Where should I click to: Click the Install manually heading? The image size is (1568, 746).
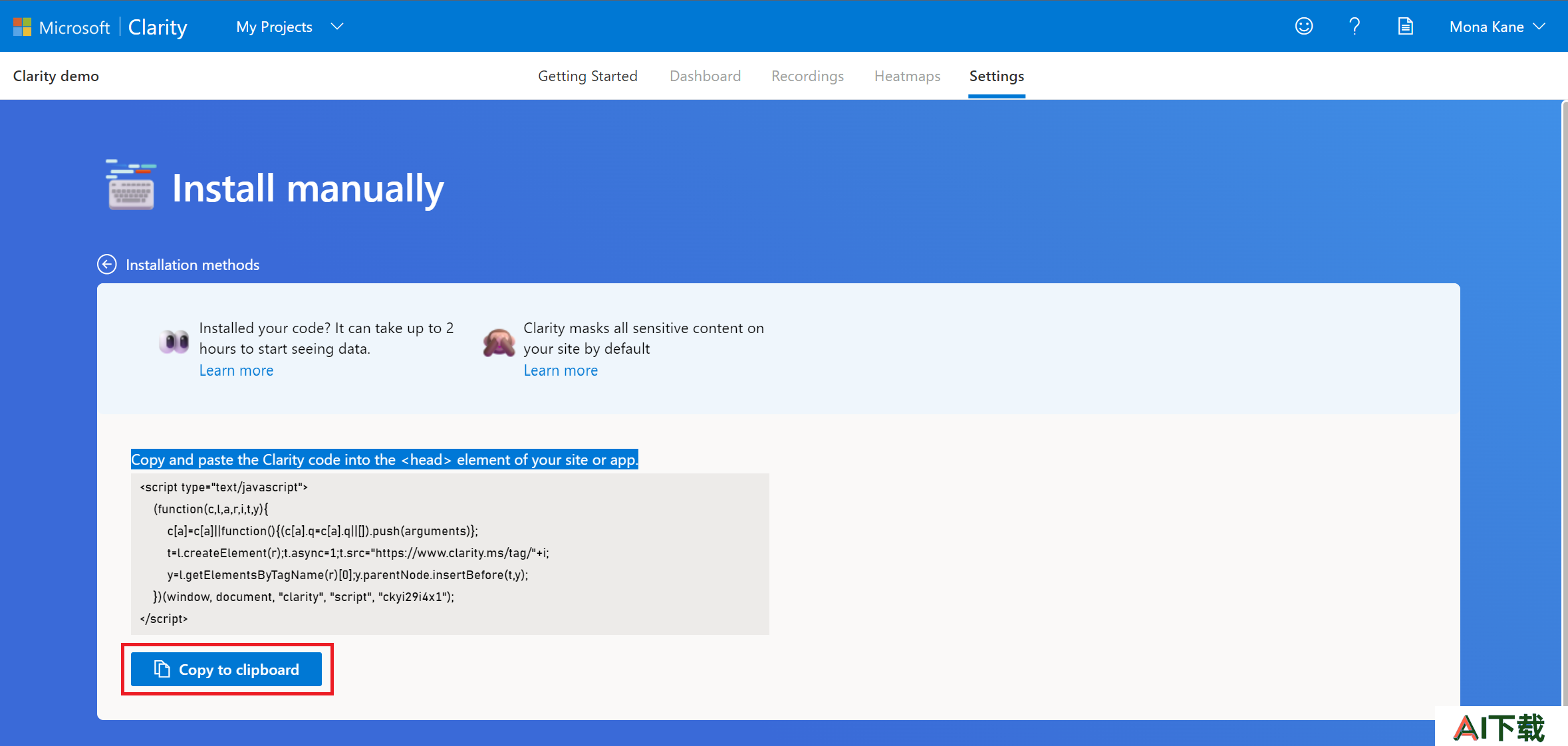(x=308, y=188)
